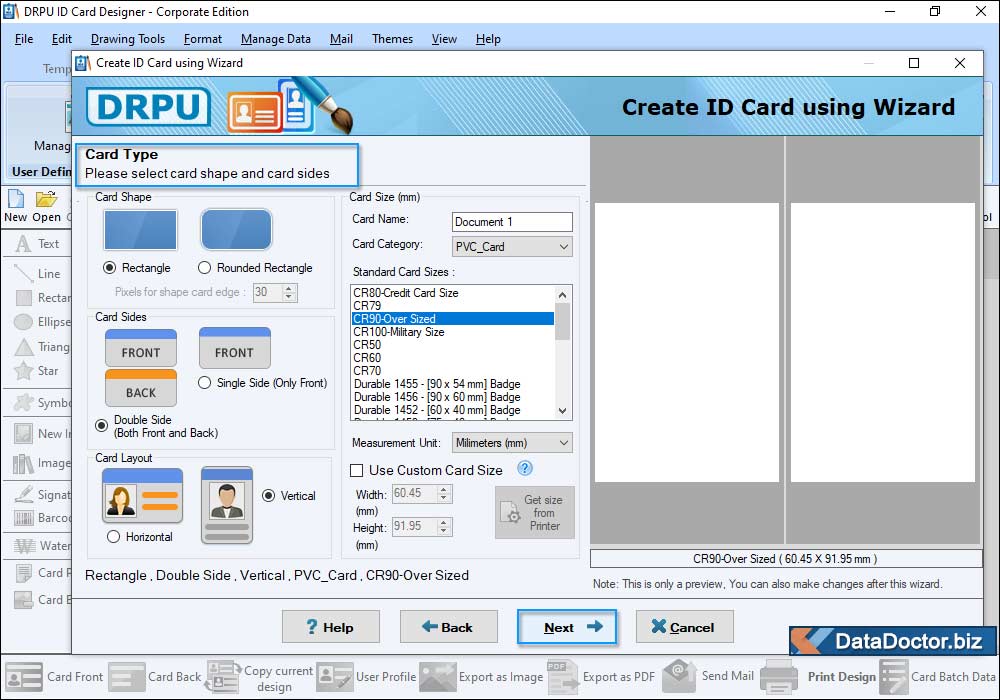
Task: Choose Double Side (Both Front and Back)
Action: pos(101,425)
